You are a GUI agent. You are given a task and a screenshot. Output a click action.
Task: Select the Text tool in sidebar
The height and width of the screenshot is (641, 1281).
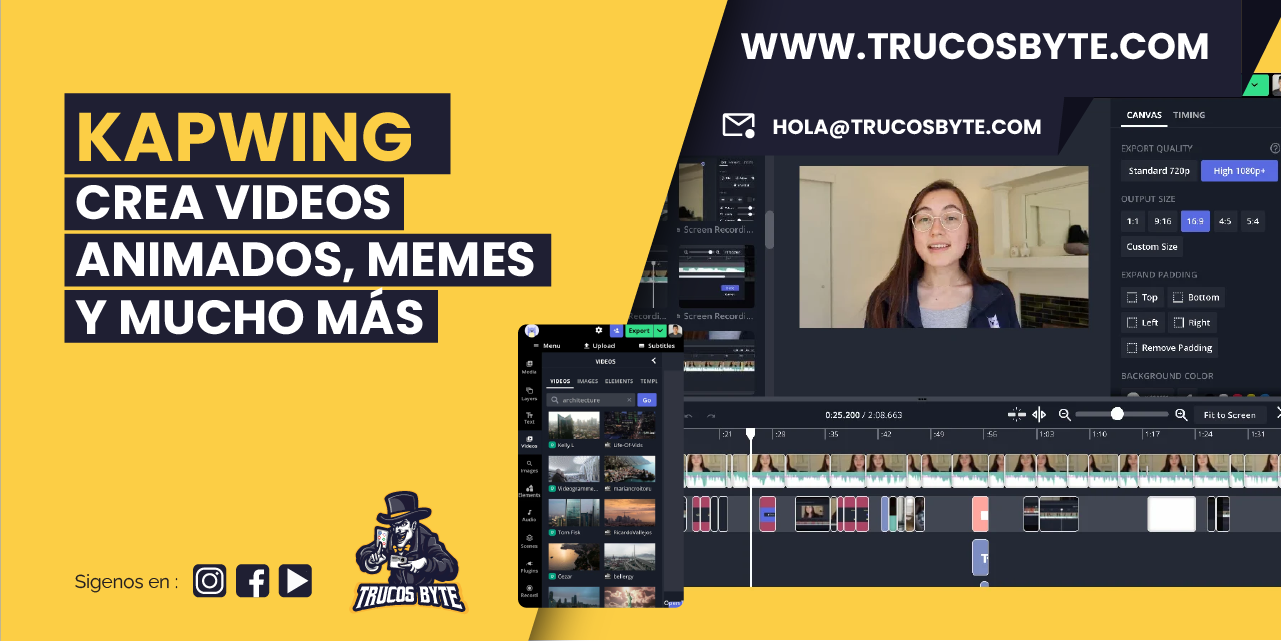click(x=529, y=417)
